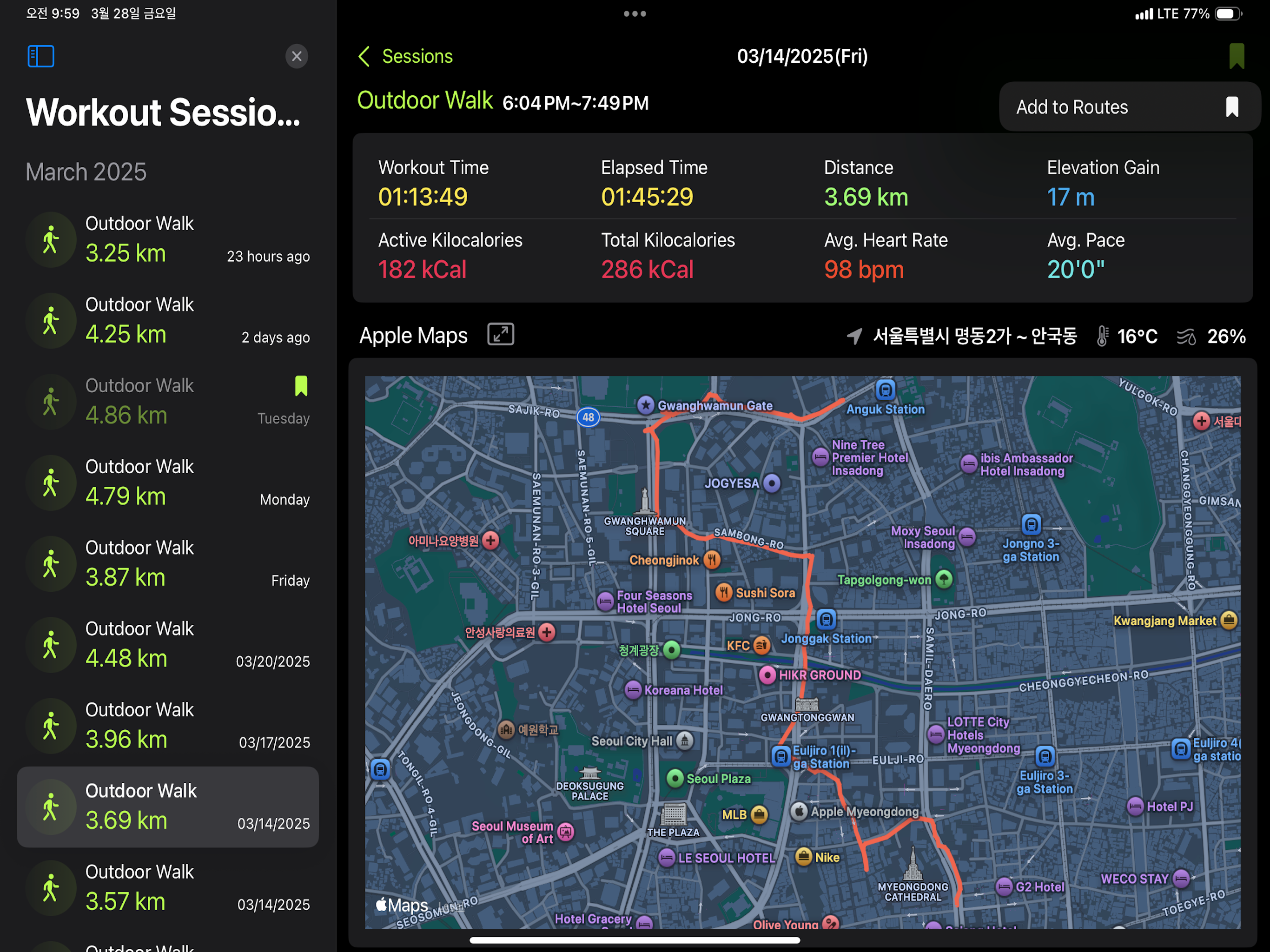This screenshot has width=1270, height=952.
Task: Tap the Seoul Plaza green pin
Action: (675, 778)
